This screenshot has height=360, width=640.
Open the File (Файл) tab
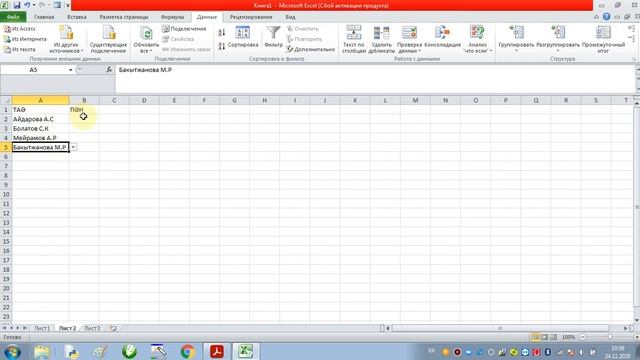pyautogui.click(x=13, y=17)
